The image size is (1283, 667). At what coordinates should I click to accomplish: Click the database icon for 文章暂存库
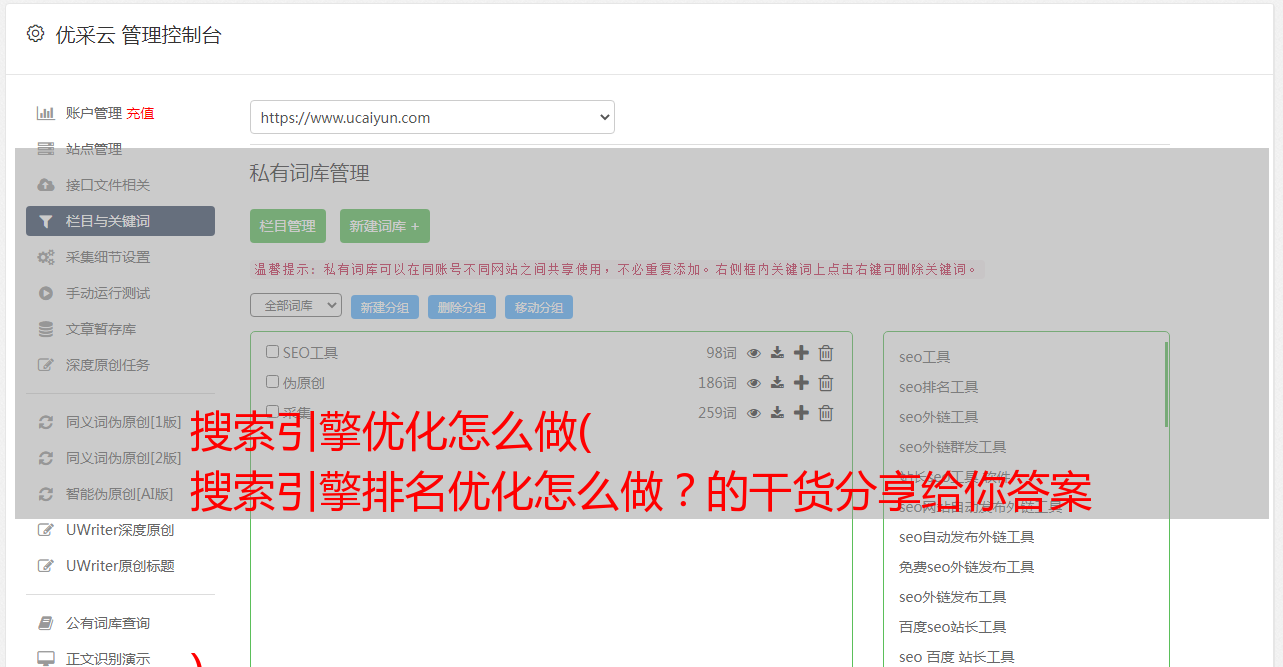click(45, 329)
